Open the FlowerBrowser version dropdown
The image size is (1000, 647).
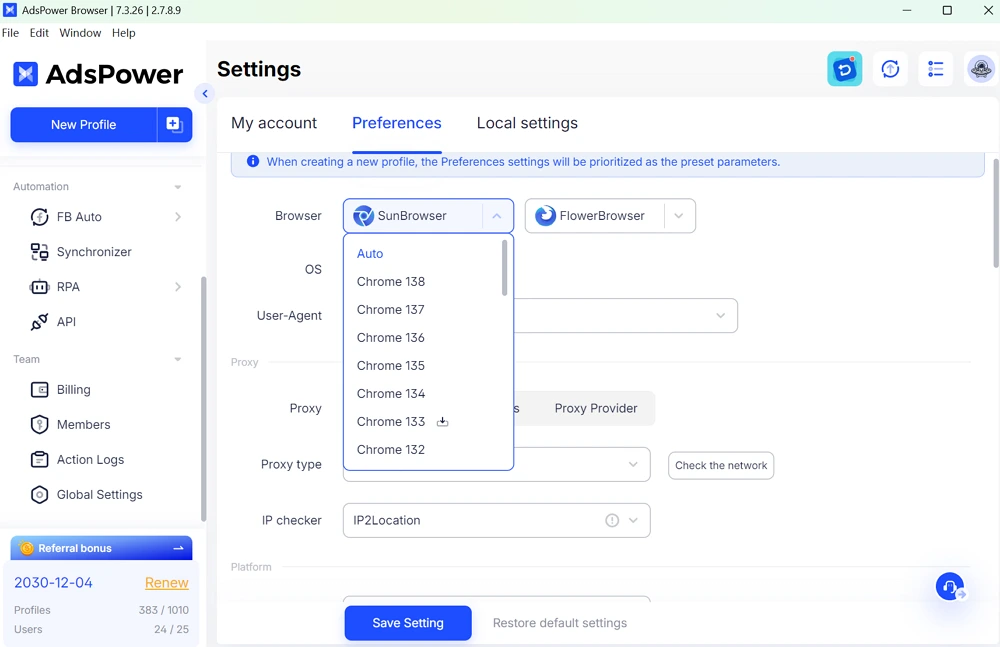click(x=679, y=216)
